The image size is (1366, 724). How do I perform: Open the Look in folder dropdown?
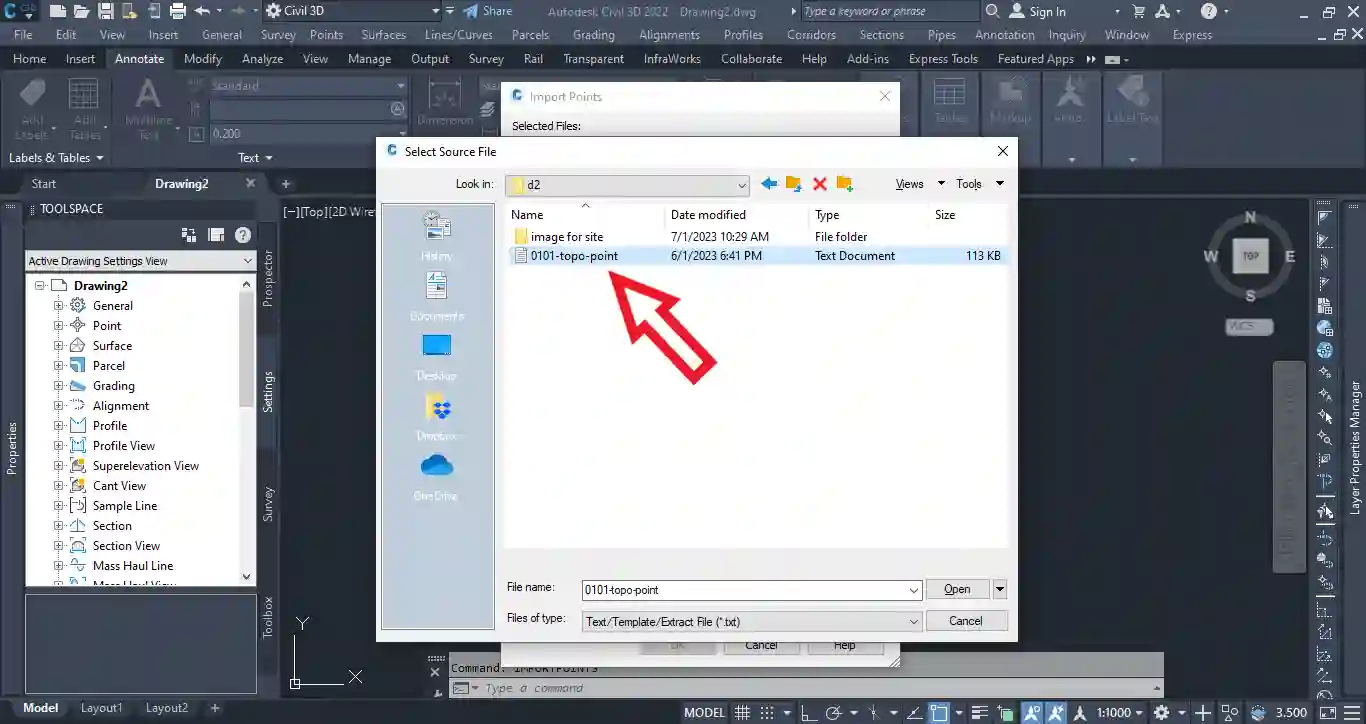(741, 185)
